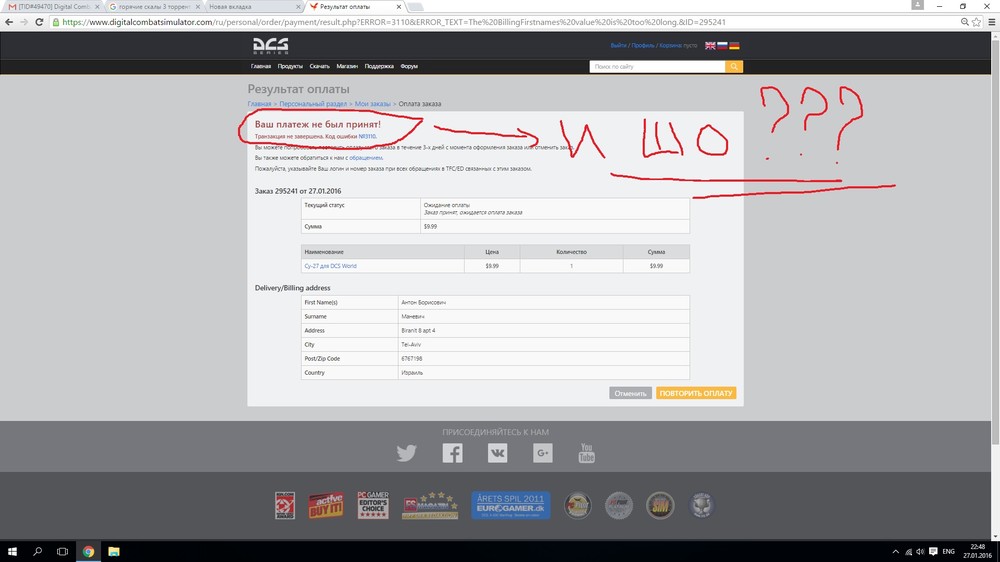Click error code NR3110 link
The height and width of the screenshot is (562, 1000).
[367, 137]
